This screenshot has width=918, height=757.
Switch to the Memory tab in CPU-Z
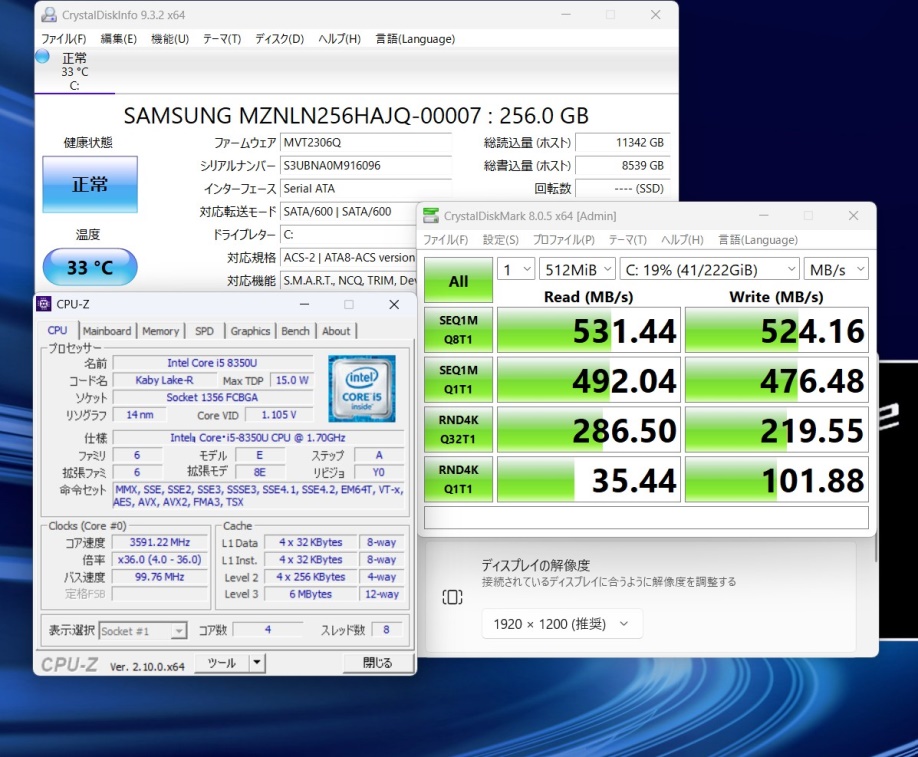(x=160, y=331)
